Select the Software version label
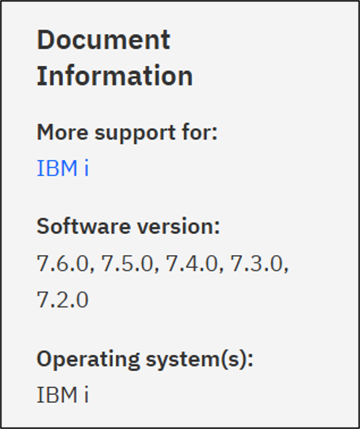 tap(128, 226)
